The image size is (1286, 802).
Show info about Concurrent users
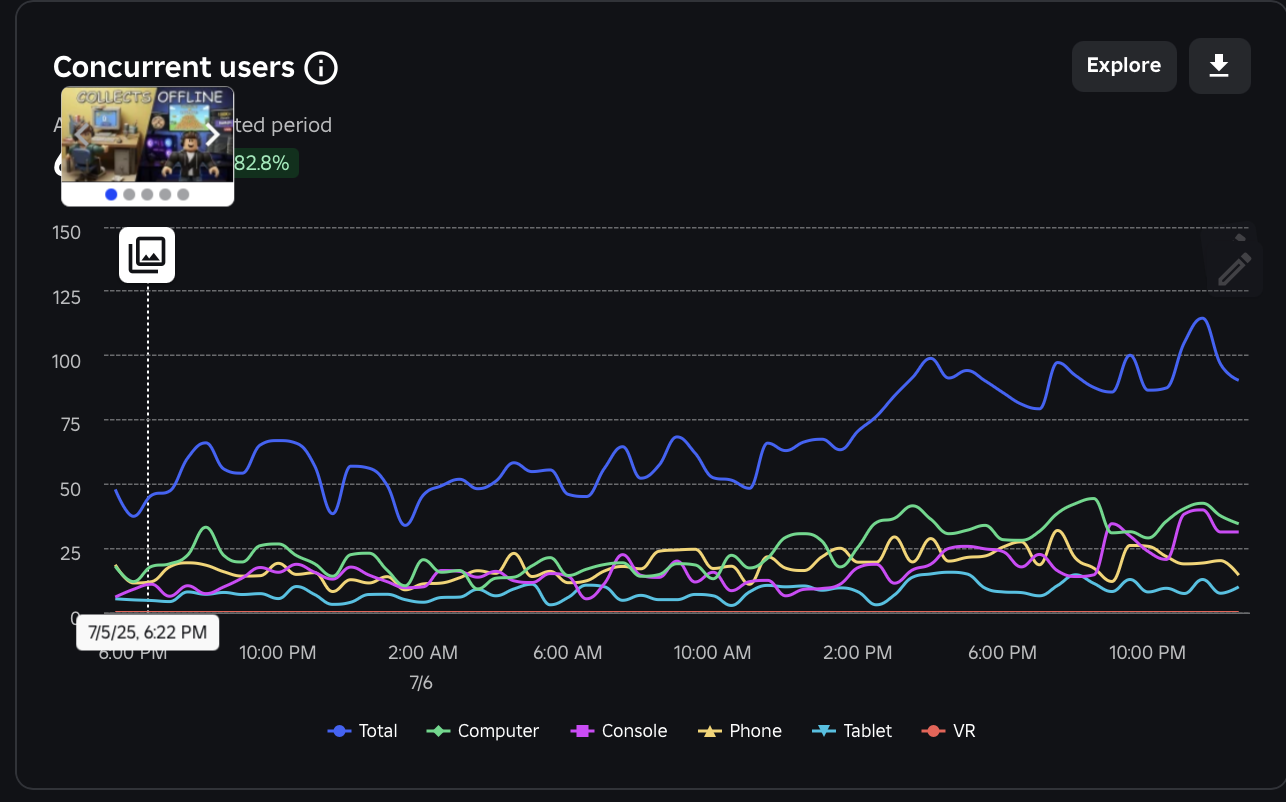click(321, 68)
